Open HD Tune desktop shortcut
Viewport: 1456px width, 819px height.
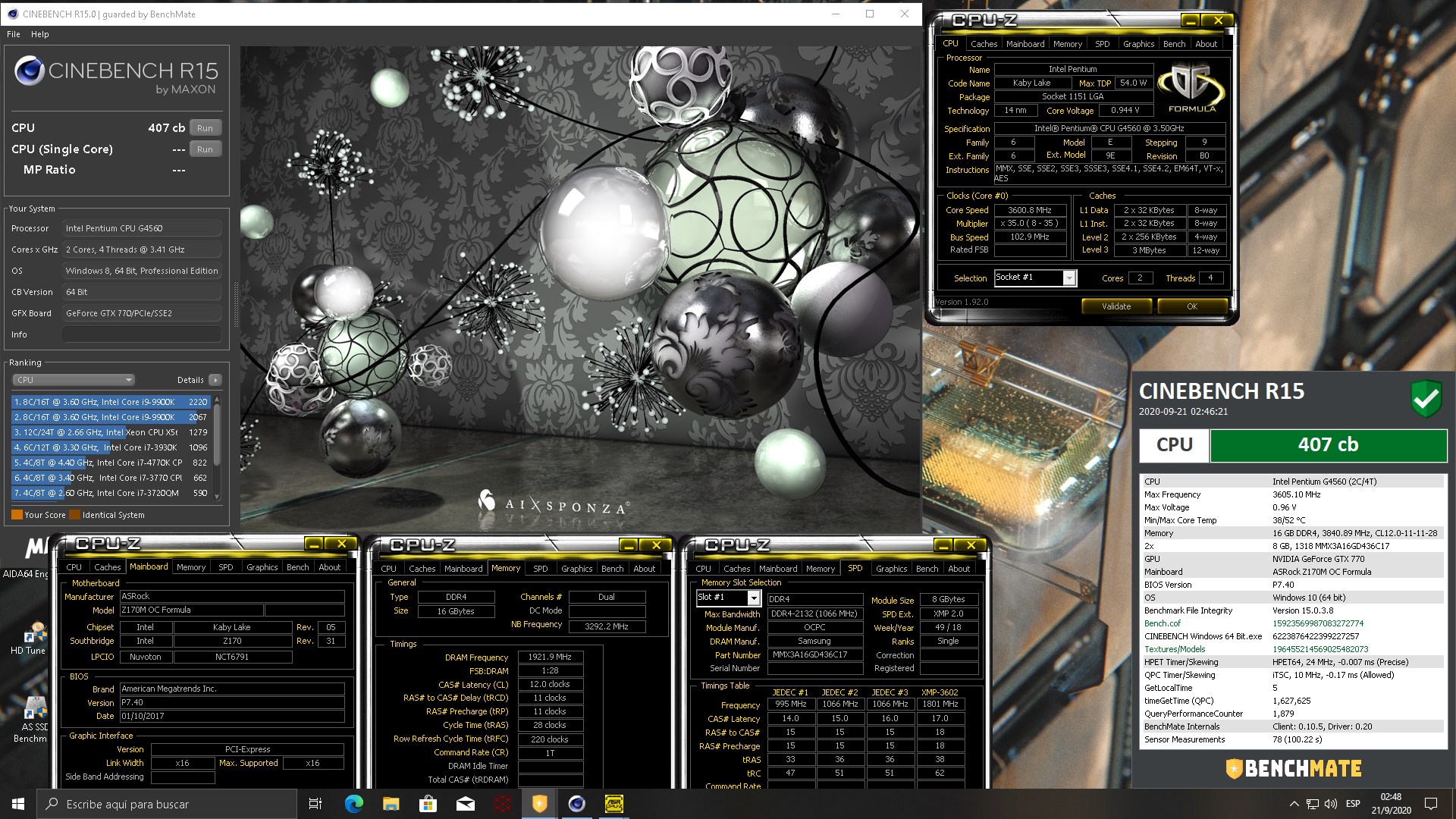coord(29,639)
